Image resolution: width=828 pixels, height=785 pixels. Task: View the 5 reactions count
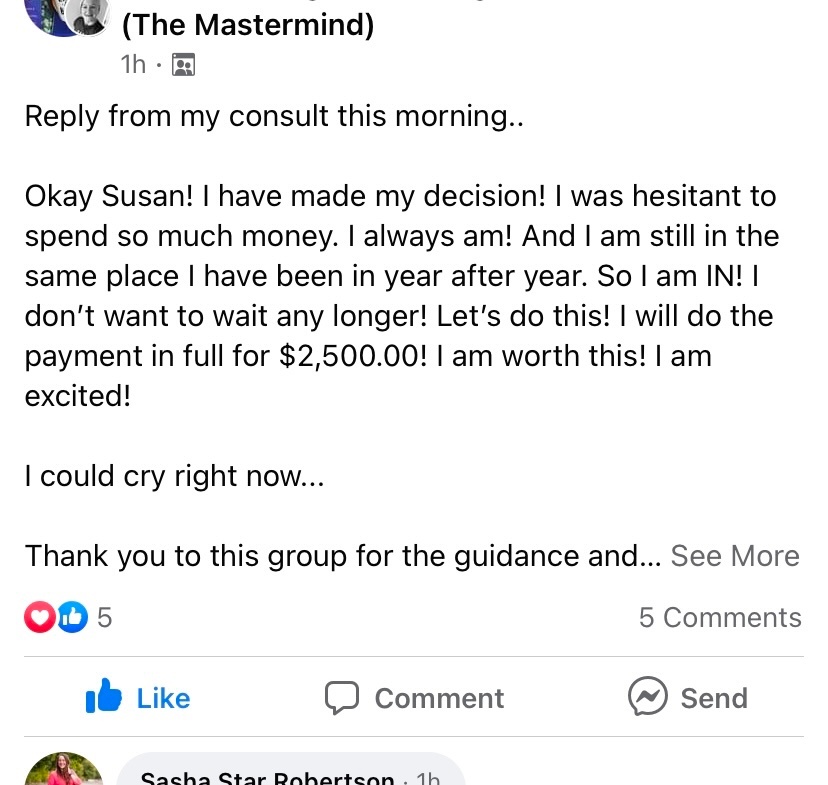(x=105, y=617)
